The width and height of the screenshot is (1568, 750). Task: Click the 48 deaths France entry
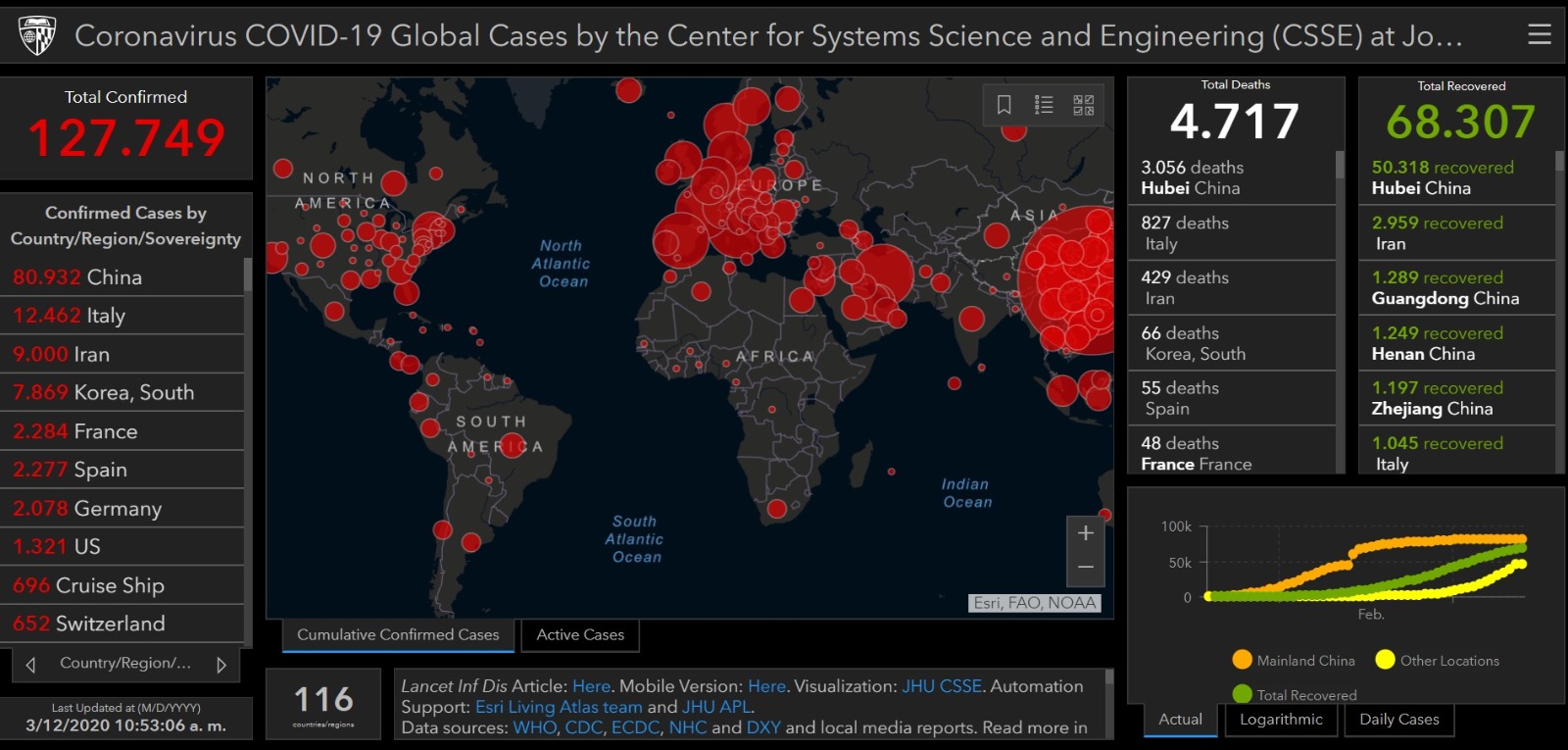pos(1232,451)
